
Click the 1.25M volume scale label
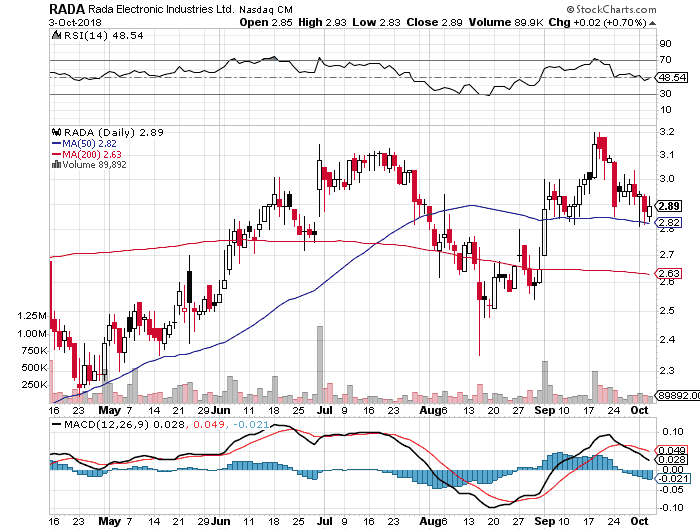(32, 316)
